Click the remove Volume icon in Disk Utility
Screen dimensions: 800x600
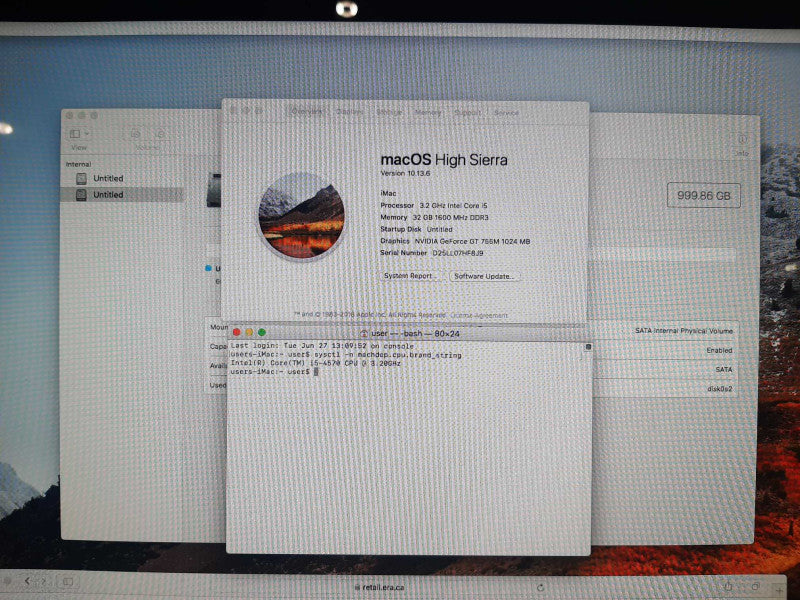tap(160, 134)
